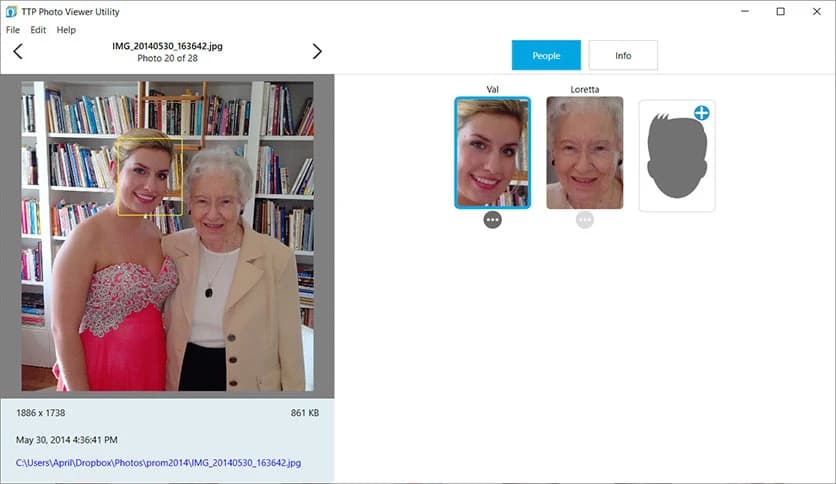This screenshot has width=836, height=484.
Task: Add a new person with plus icon
Action: point(702,113)
